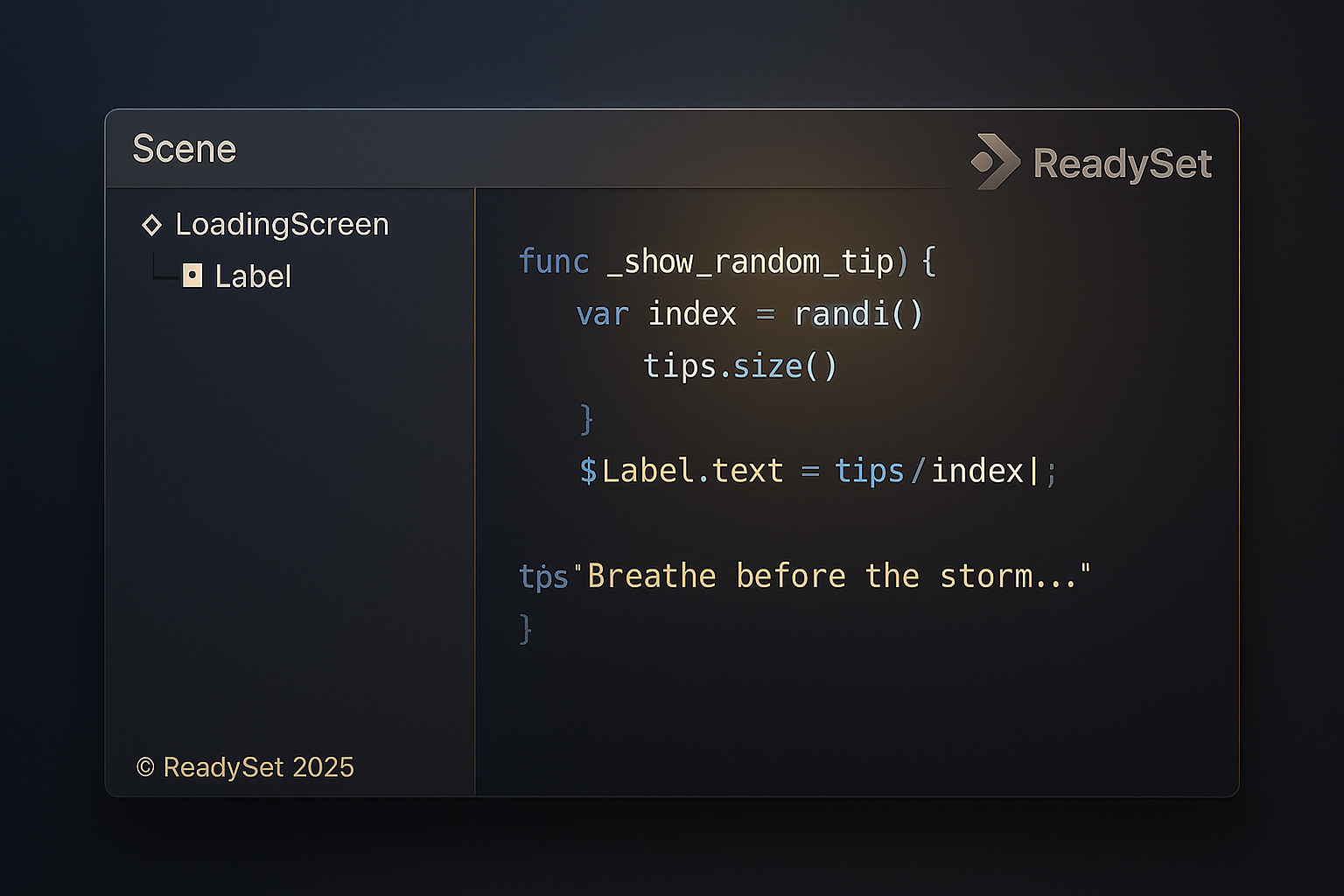
Task: Select the Label child node
Action: pyautogui.click(x=252, y=276)
